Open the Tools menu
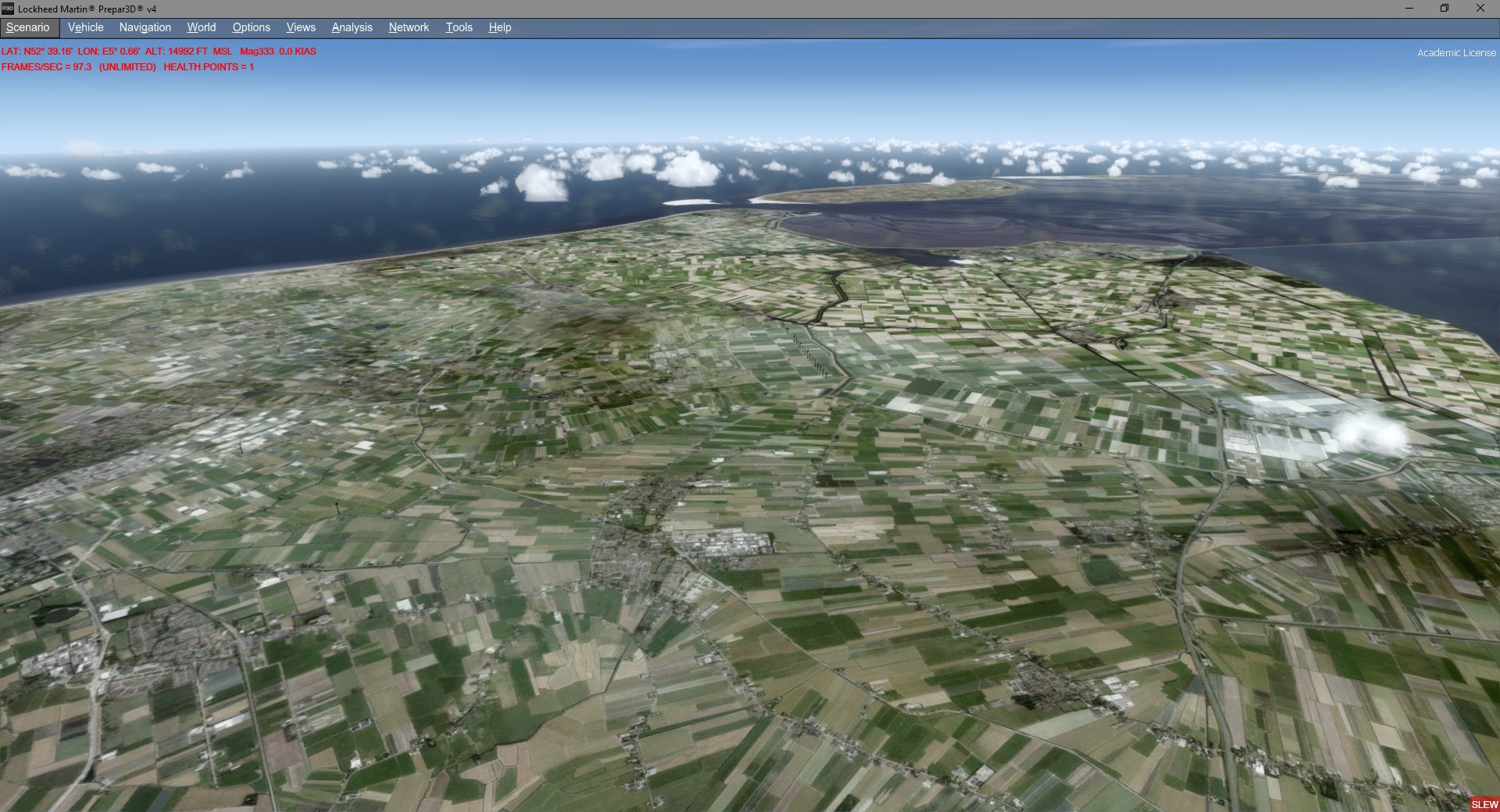 (459, 27)
